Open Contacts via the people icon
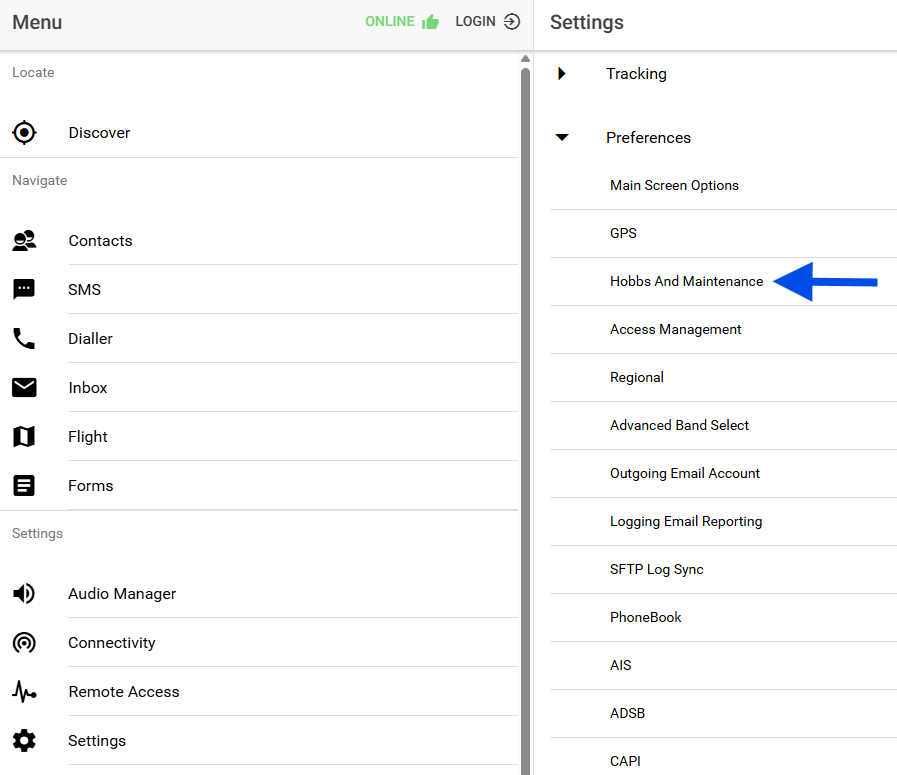 pyautogui.click(x=24, y=241)
